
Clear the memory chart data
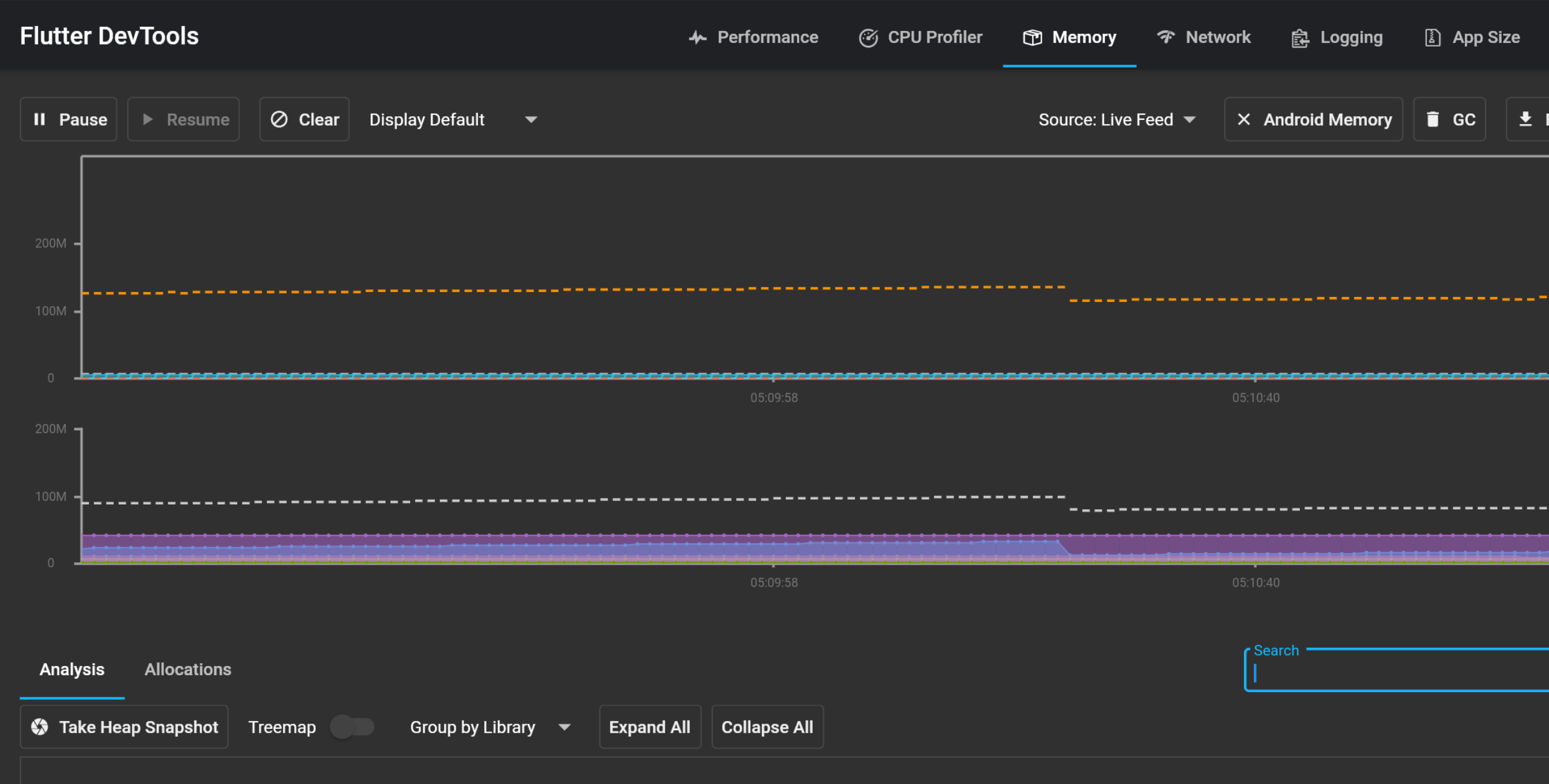click(x=304, y=119)
